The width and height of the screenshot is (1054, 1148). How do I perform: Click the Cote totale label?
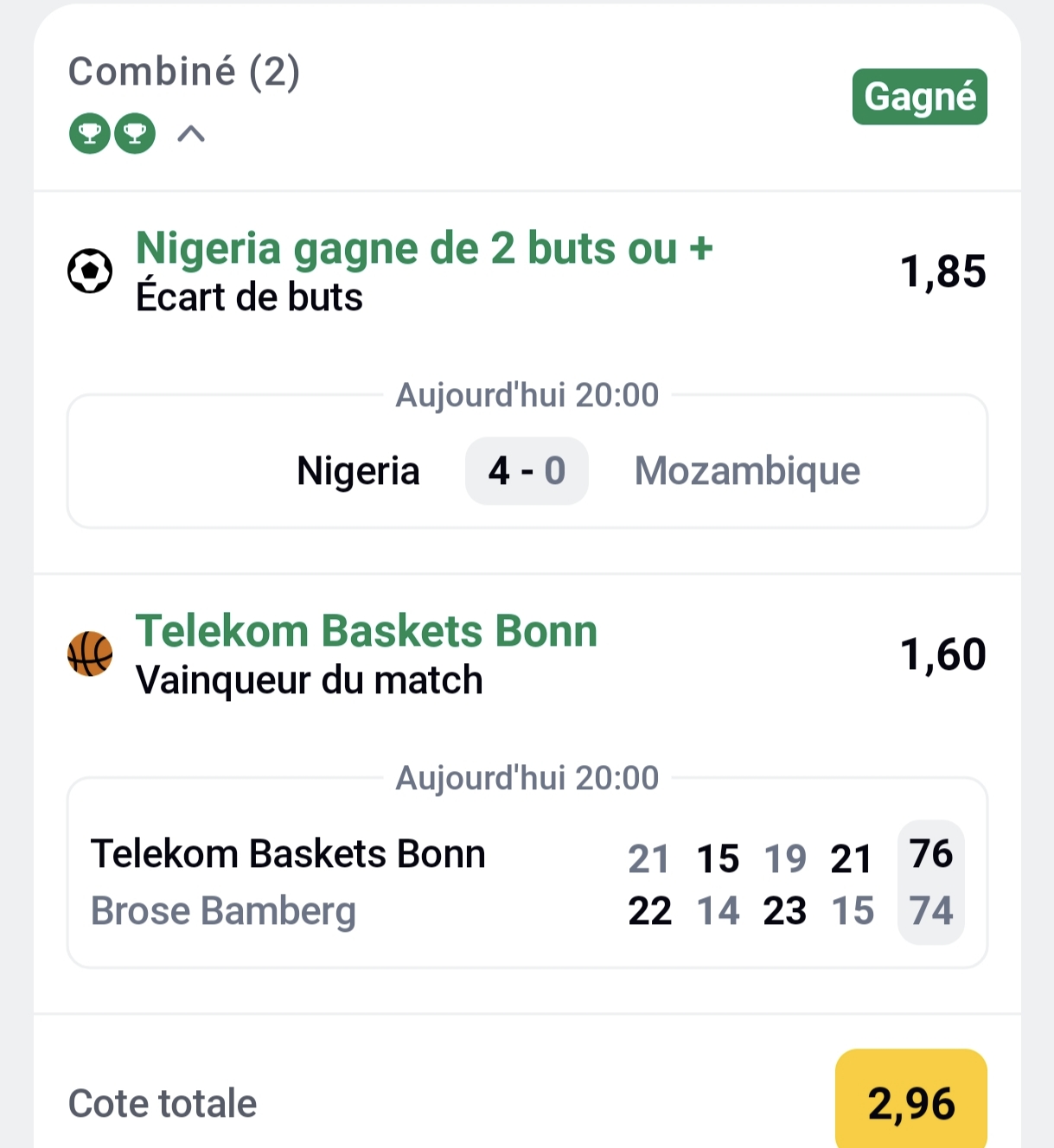163,1103
